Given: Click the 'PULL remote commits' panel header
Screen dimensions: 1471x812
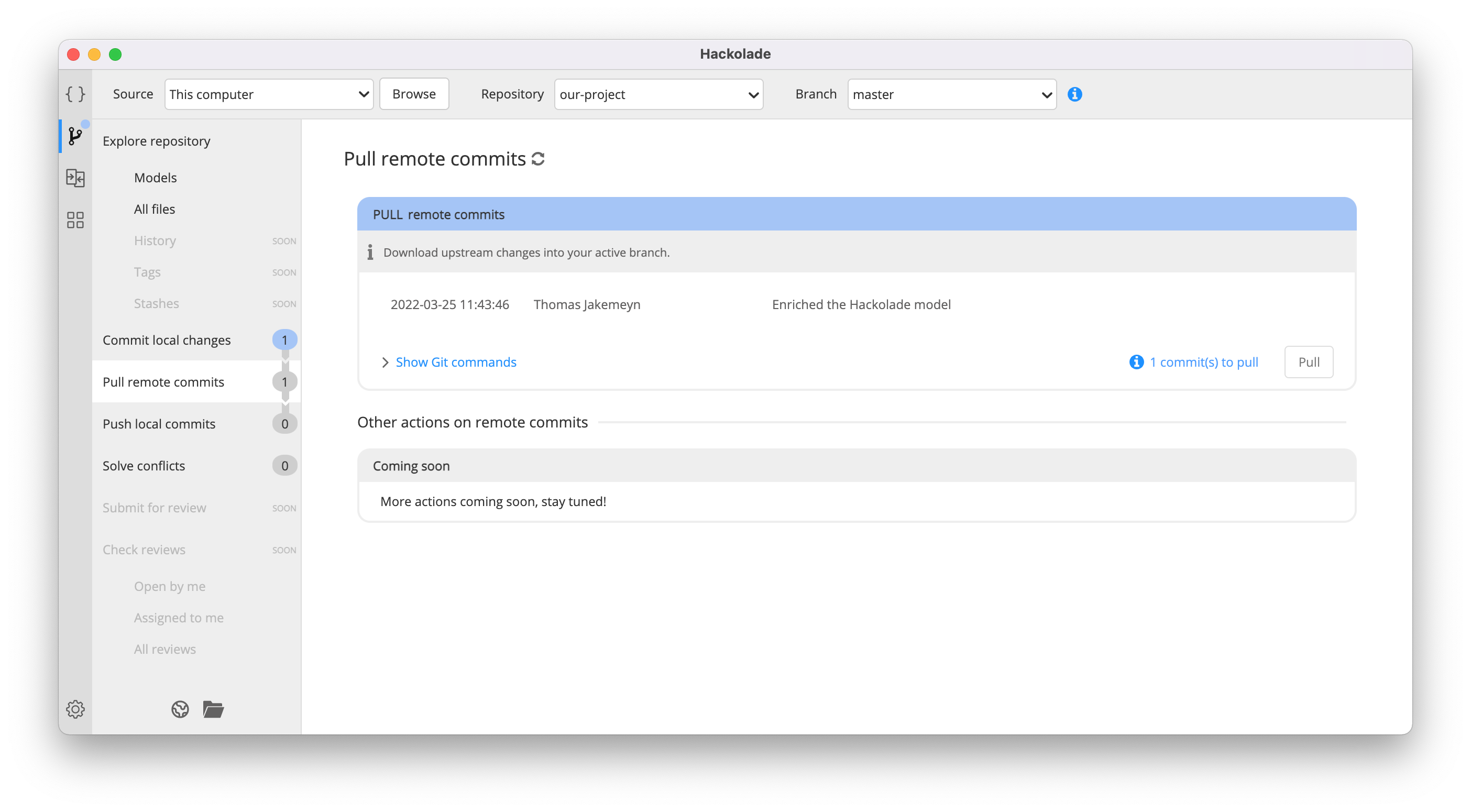Looking at the screenshot, I should 857,214.
